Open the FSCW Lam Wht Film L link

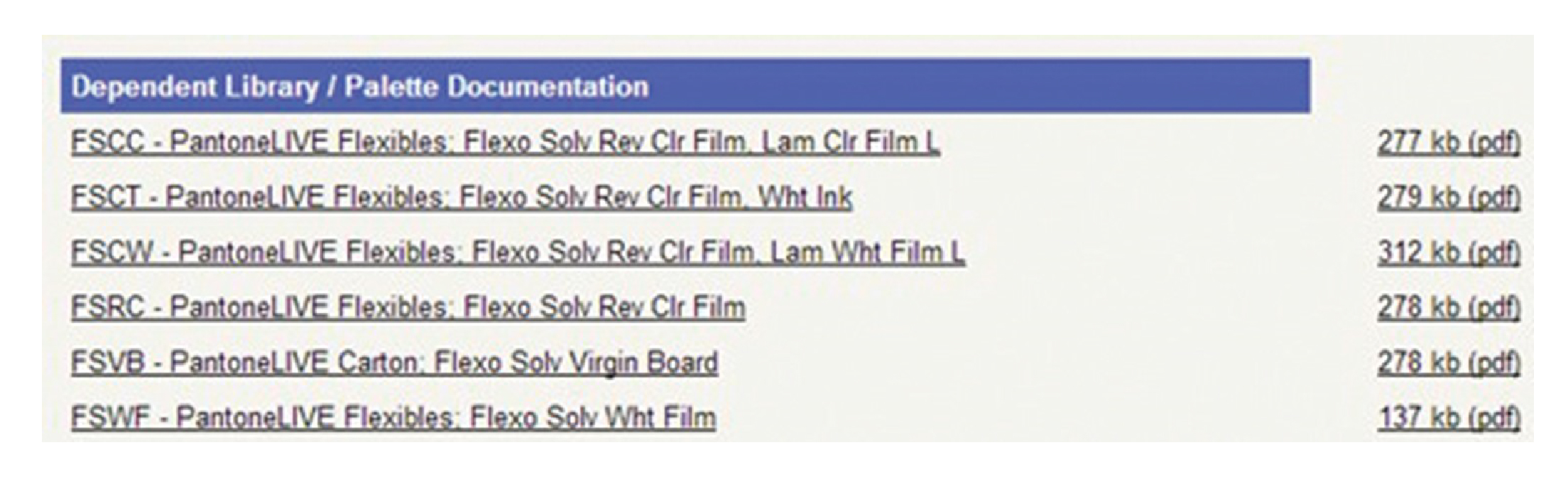pos(517,252)
